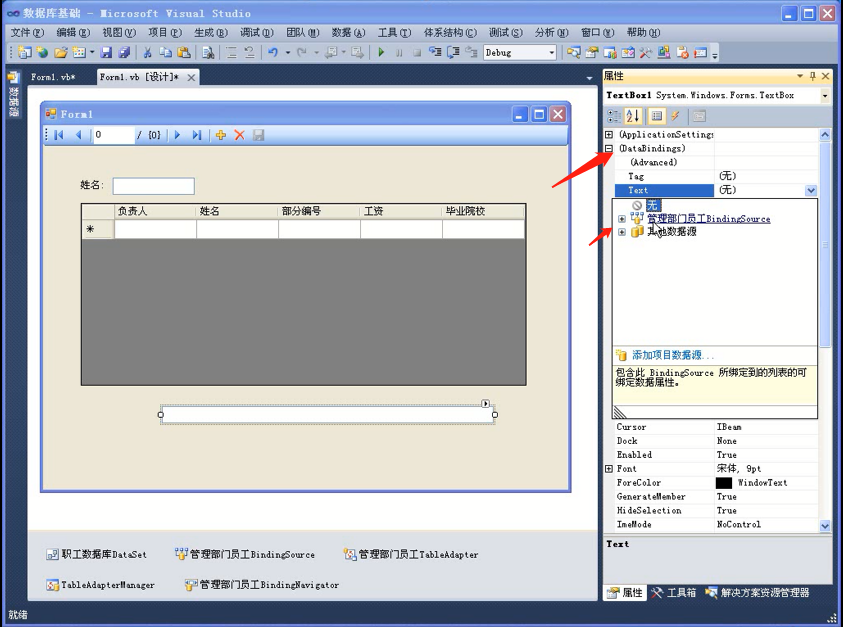843x627 pixels.
Task: Click the 毕业院校 column header in grid
Action: pyautogui.click(x=483, y=211)
